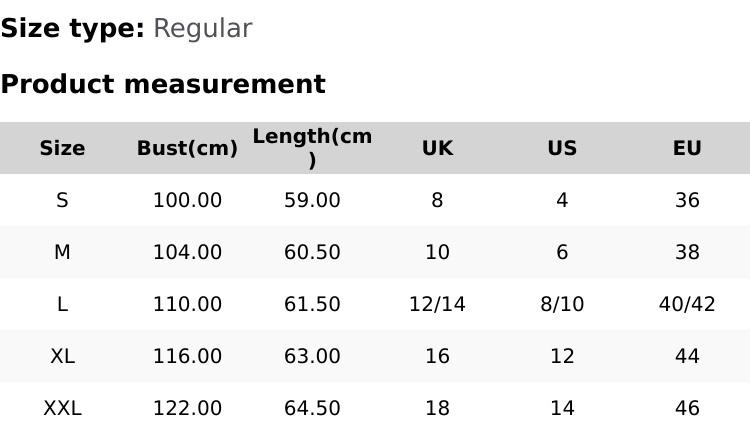Click the UK column header

click(437, 148)
